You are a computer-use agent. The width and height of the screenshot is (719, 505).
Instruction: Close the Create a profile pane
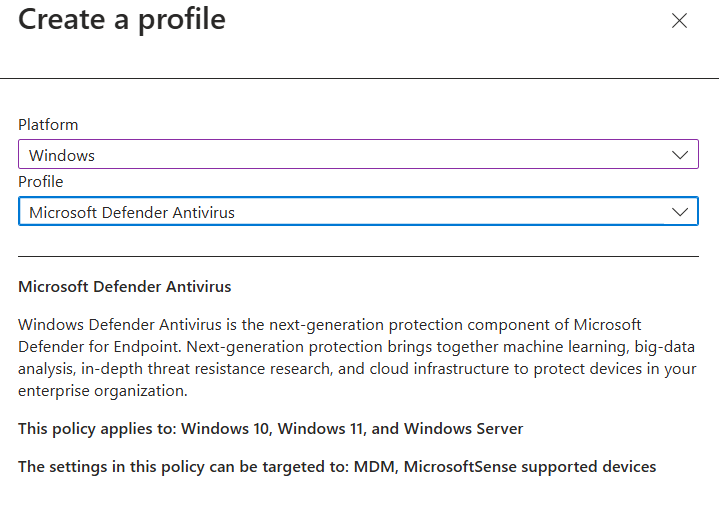(679, 21)
